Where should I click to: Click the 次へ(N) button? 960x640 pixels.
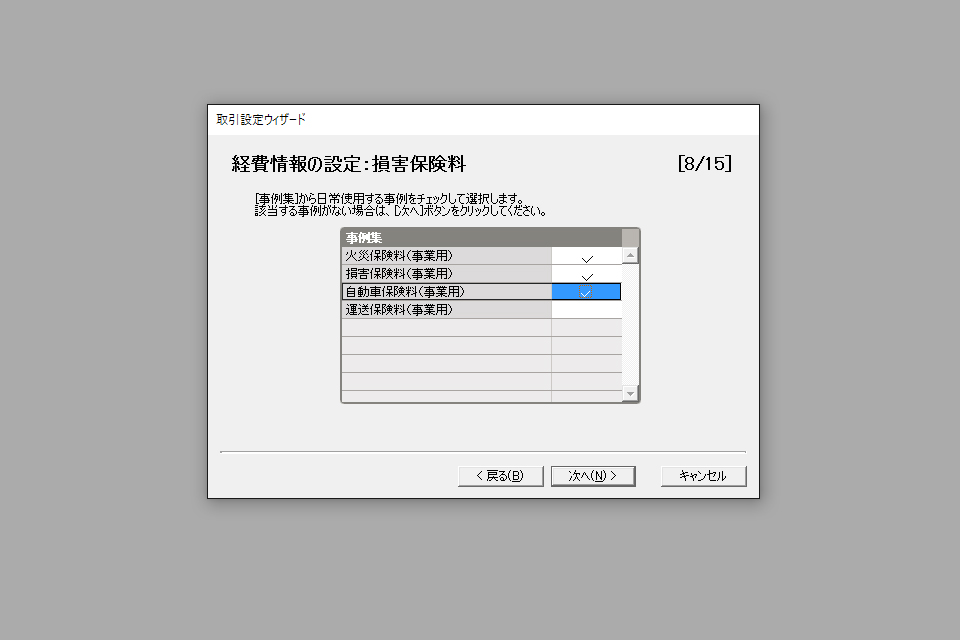coord(593,476)
